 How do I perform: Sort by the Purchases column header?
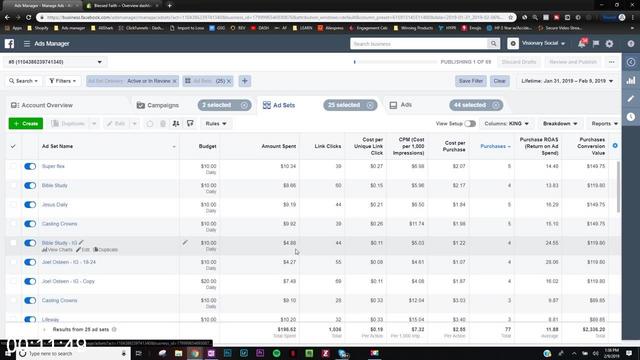tap(493, 146)
